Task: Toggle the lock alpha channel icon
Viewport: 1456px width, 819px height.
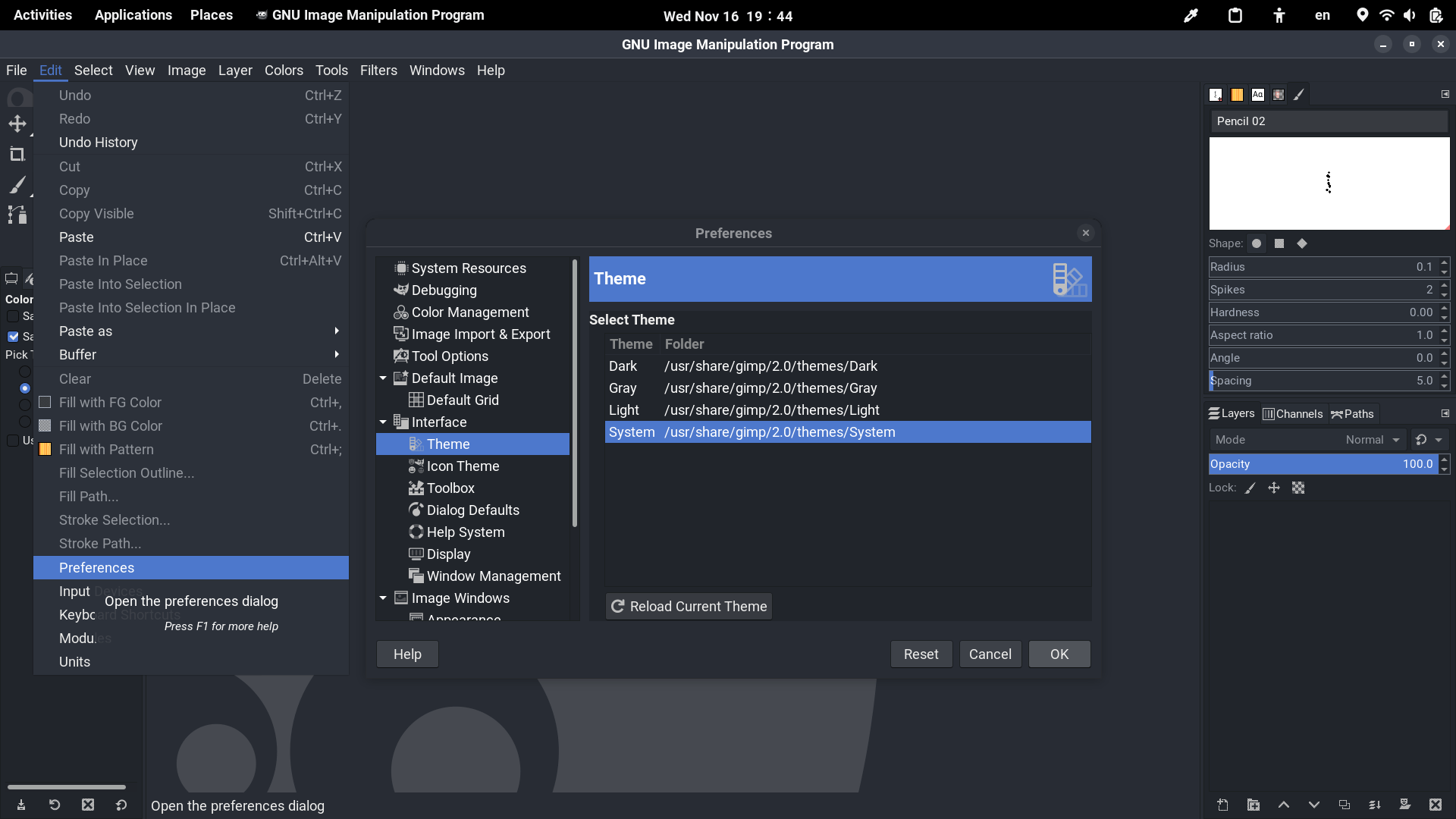Action: [x=1298, y=488]
